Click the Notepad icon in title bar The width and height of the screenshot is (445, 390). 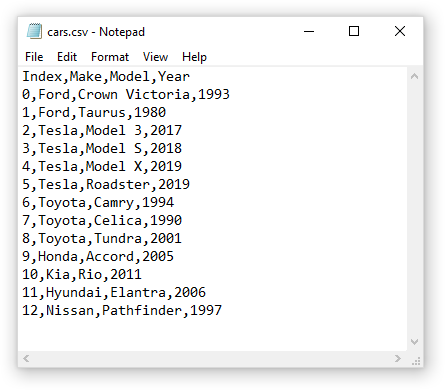(x=34, y=31)
